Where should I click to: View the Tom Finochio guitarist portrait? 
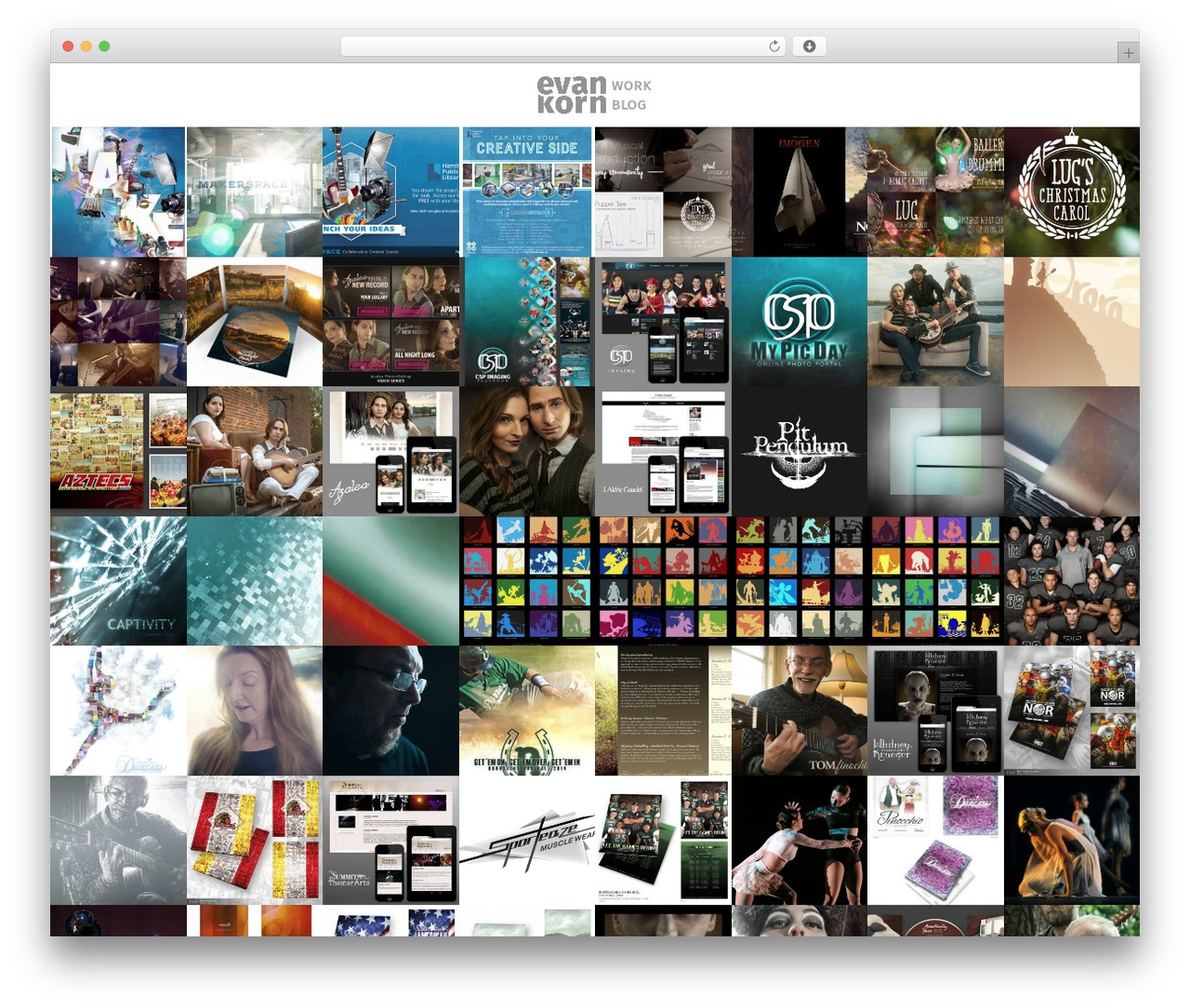pyautogui.click(x=799, y=710)
